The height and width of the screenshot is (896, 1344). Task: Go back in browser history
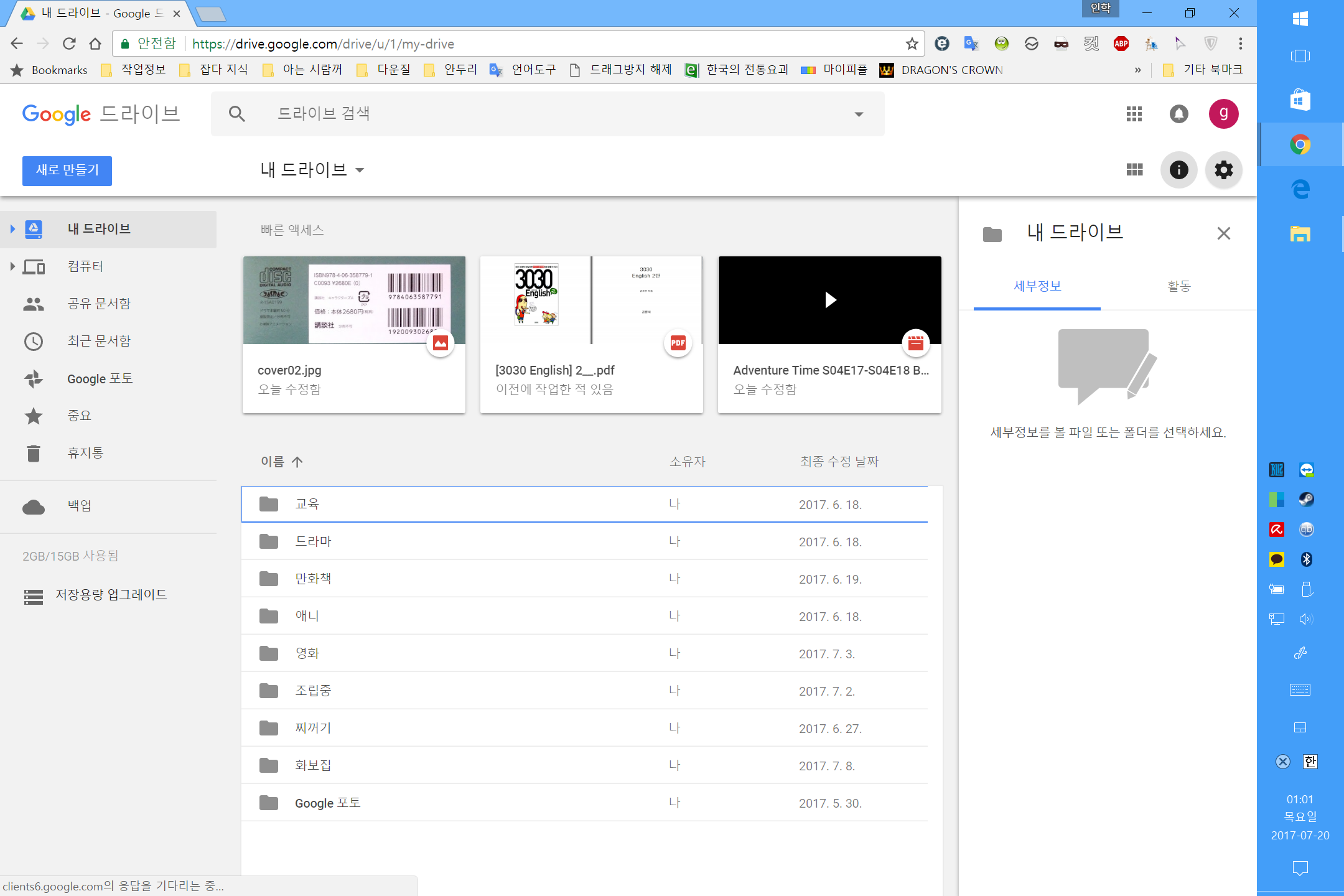(x=17, y=44)
